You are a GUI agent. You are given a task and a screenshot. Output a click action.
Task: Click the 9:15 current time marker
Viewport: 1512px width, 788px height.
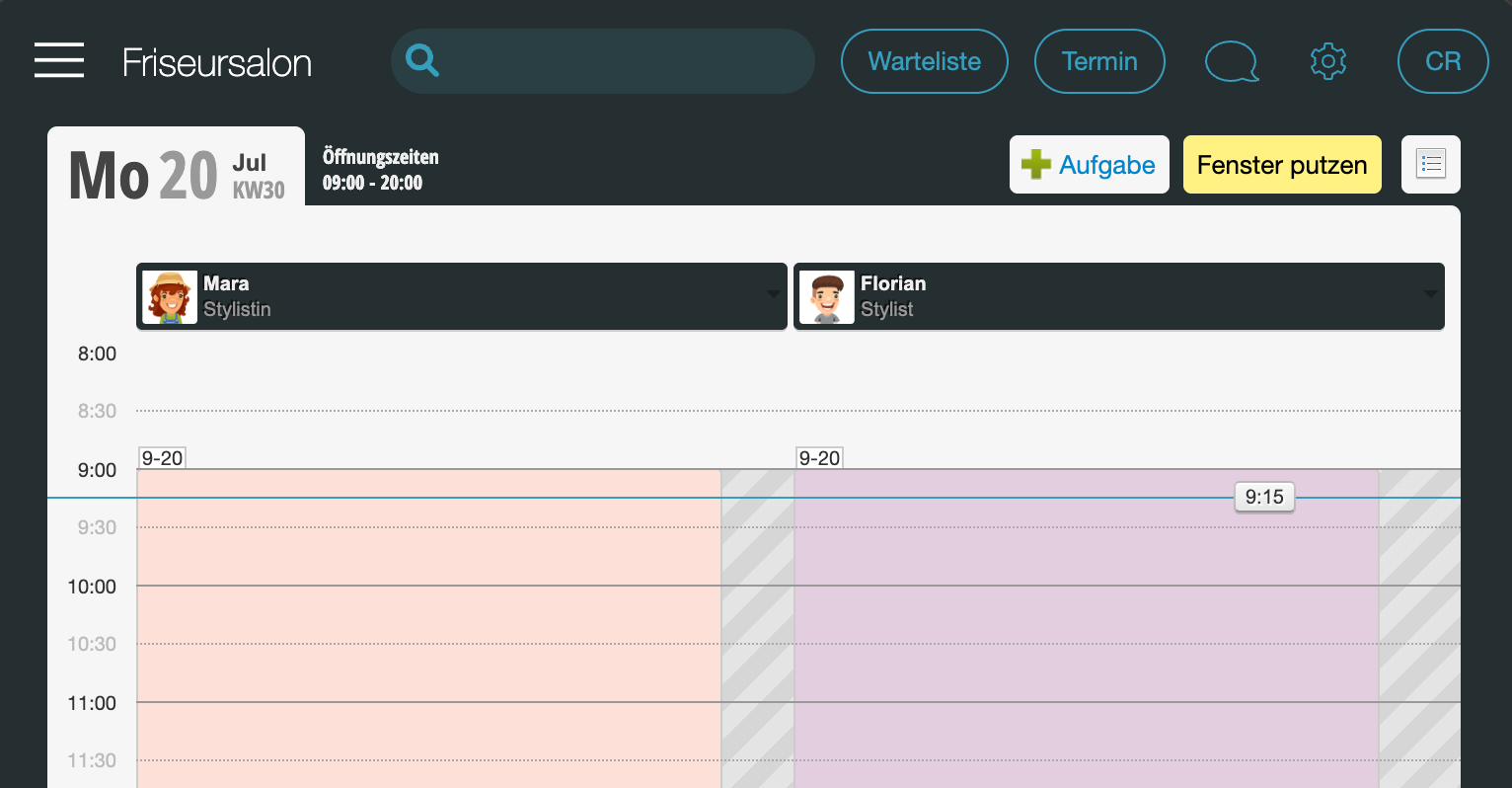tap(1264, 497)
